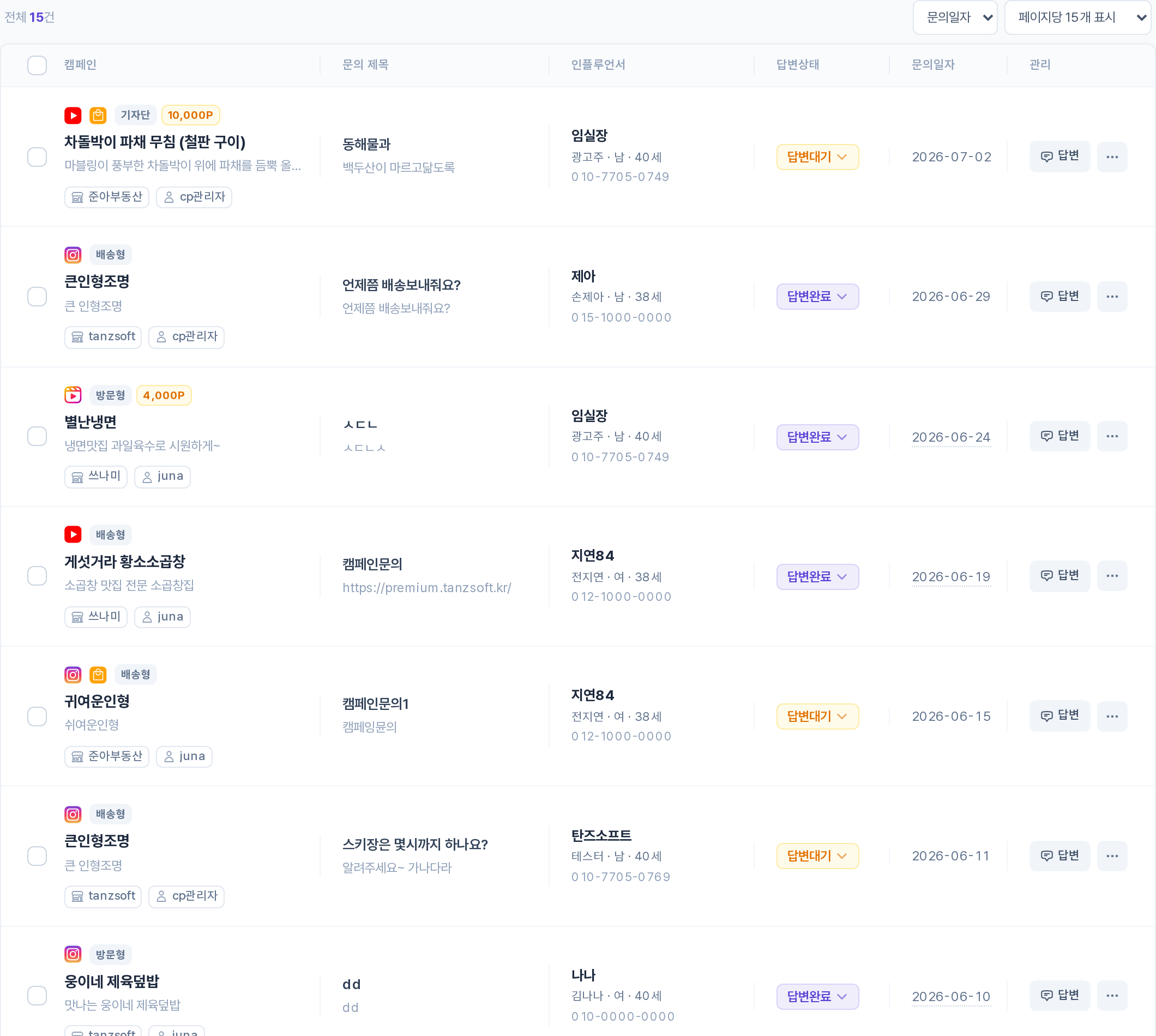Click the Reels icon on 별난냉면 row
Viewport: 1156px width, 1036px height.
[x=73, y=395]
